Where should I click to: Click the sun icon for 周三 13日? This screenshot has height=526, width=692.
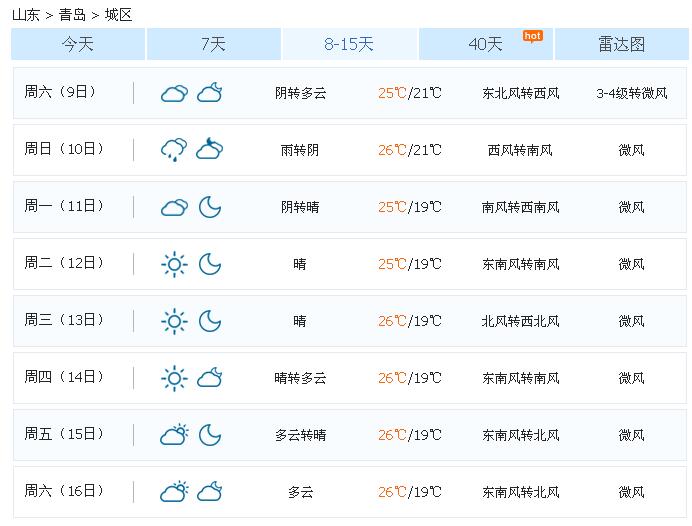click(174, 321)
